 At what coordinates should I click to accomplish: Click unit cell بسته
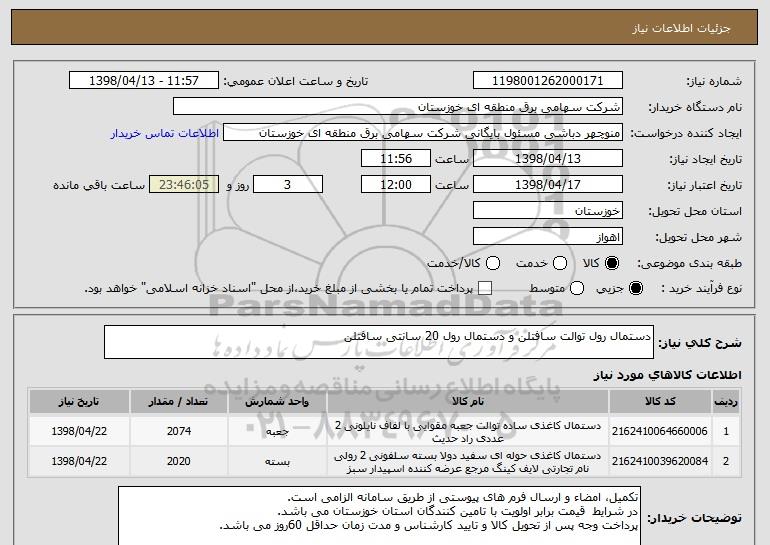(277, 461)
